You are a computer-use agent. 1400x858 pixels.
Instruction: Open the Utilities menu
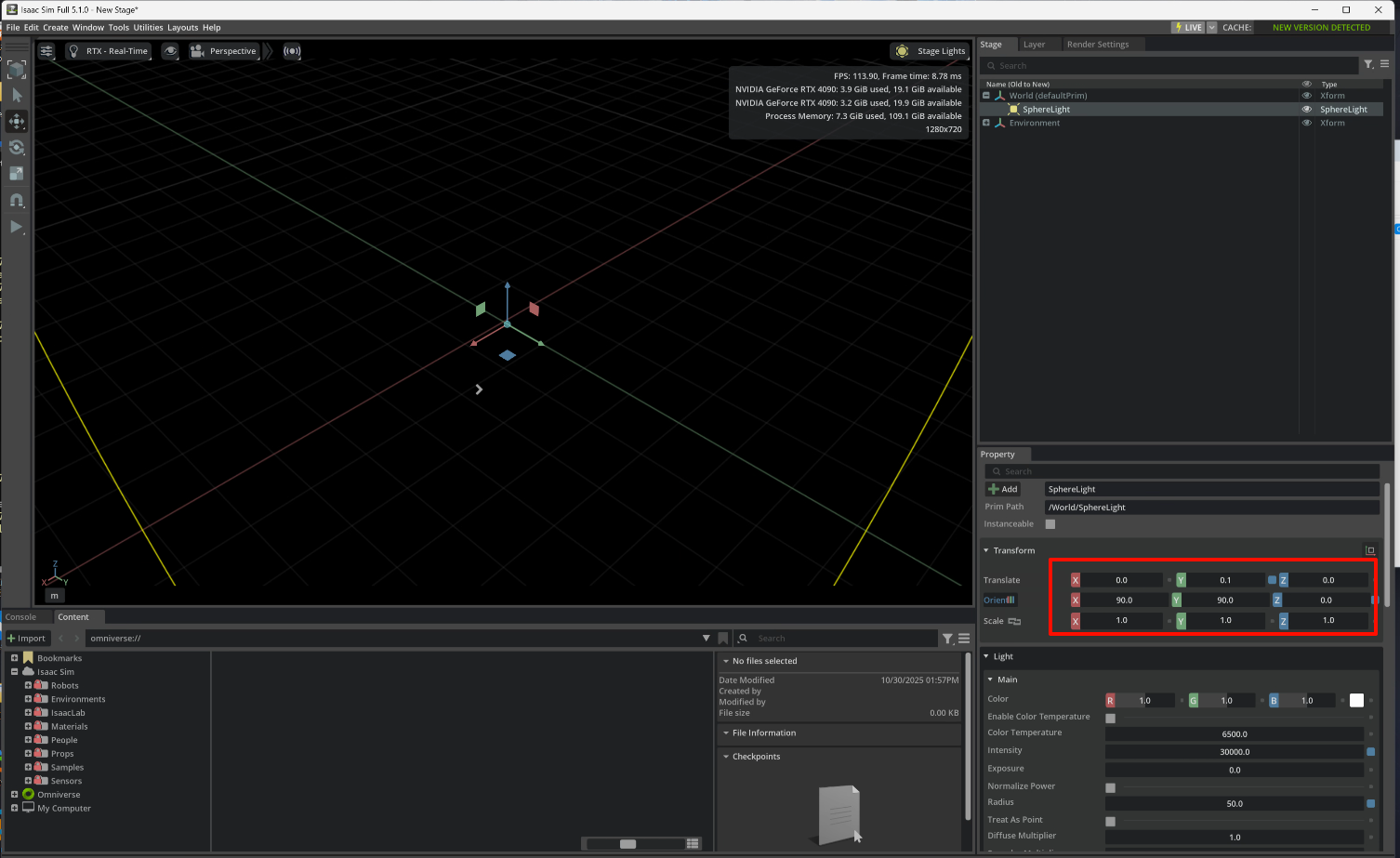point(148,27)
